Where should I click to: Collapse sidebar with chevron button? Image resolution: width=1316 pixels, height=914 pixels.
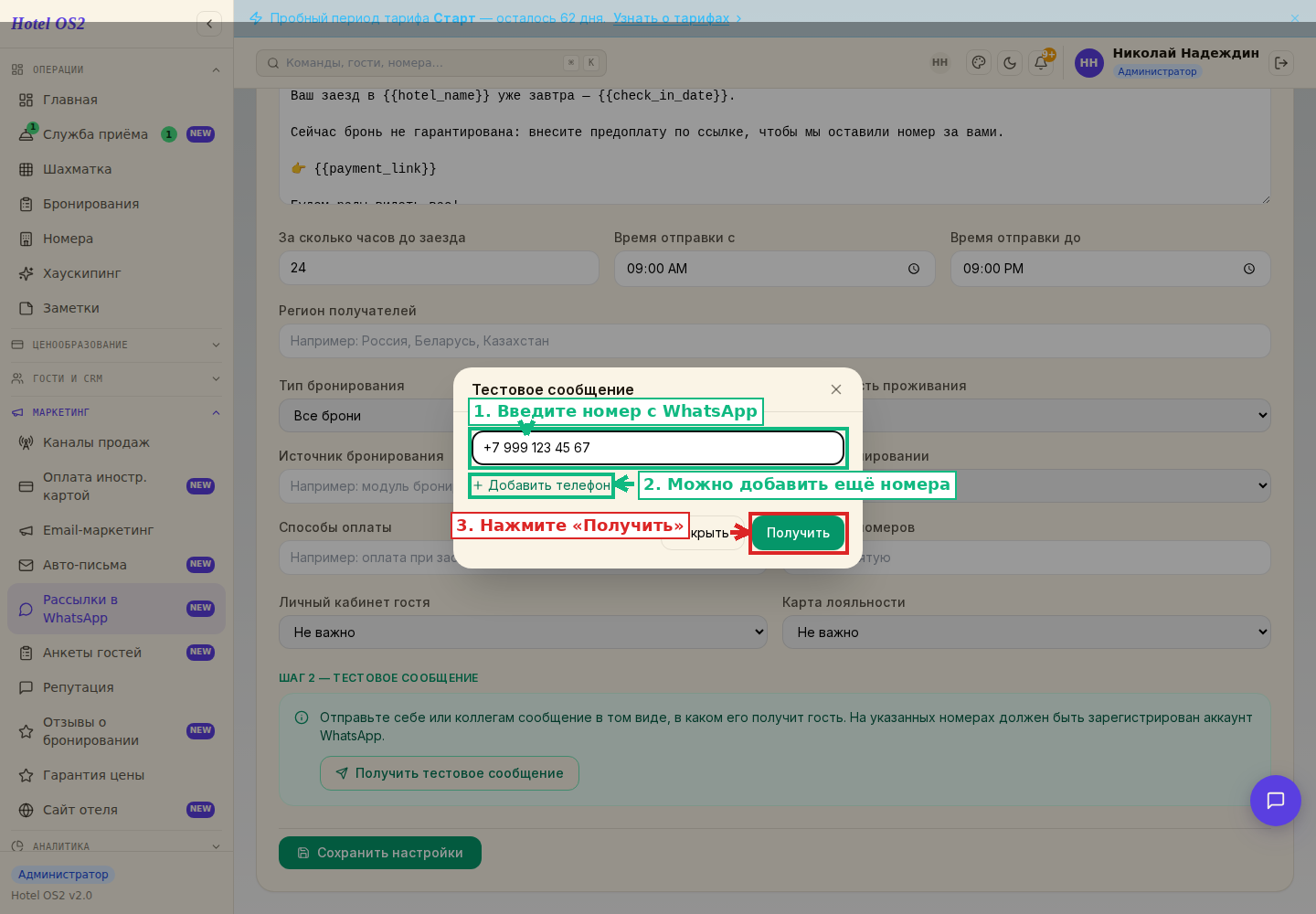coord(209,24)
